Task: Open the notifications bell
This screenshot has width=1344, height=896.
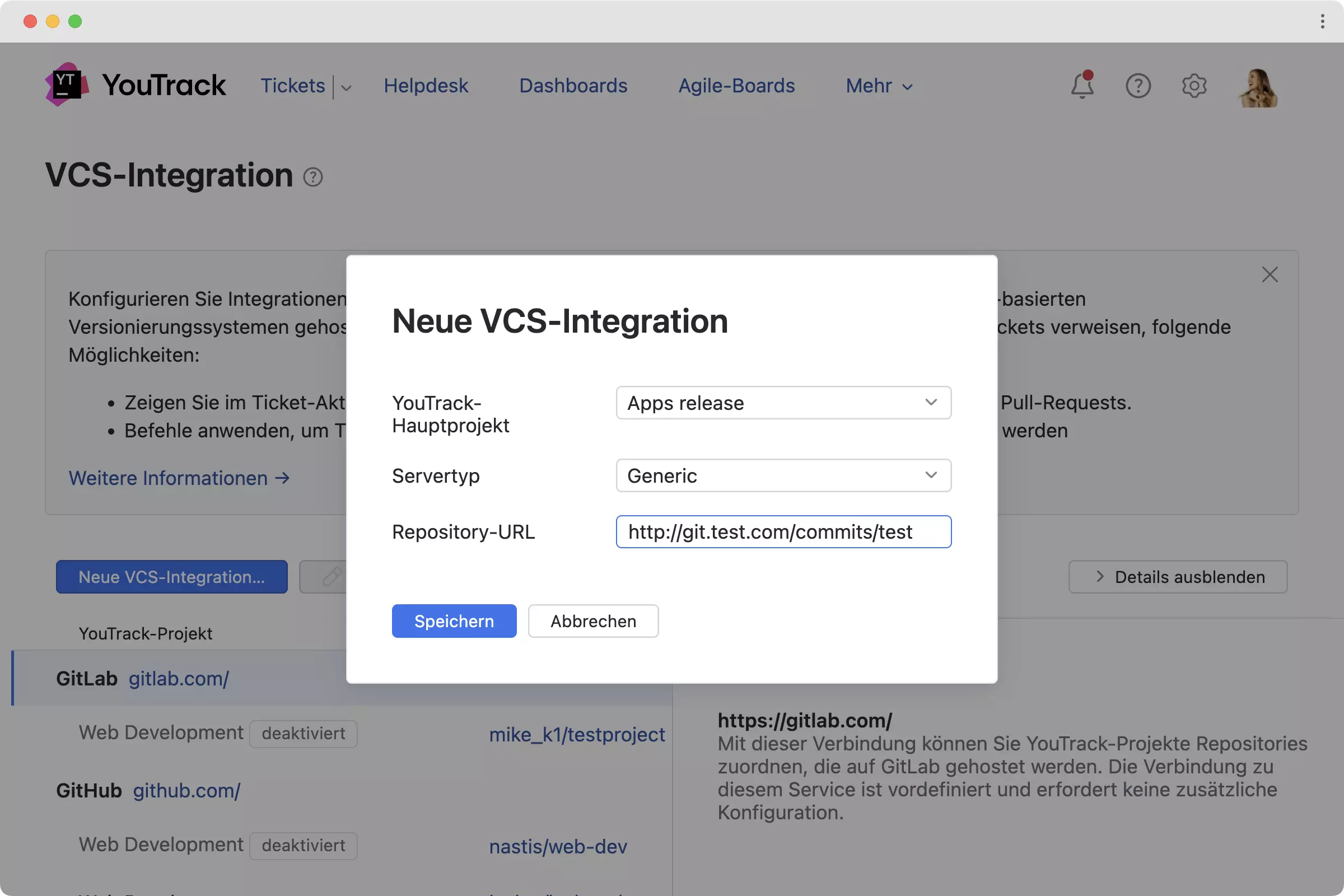Action: 1082,86
